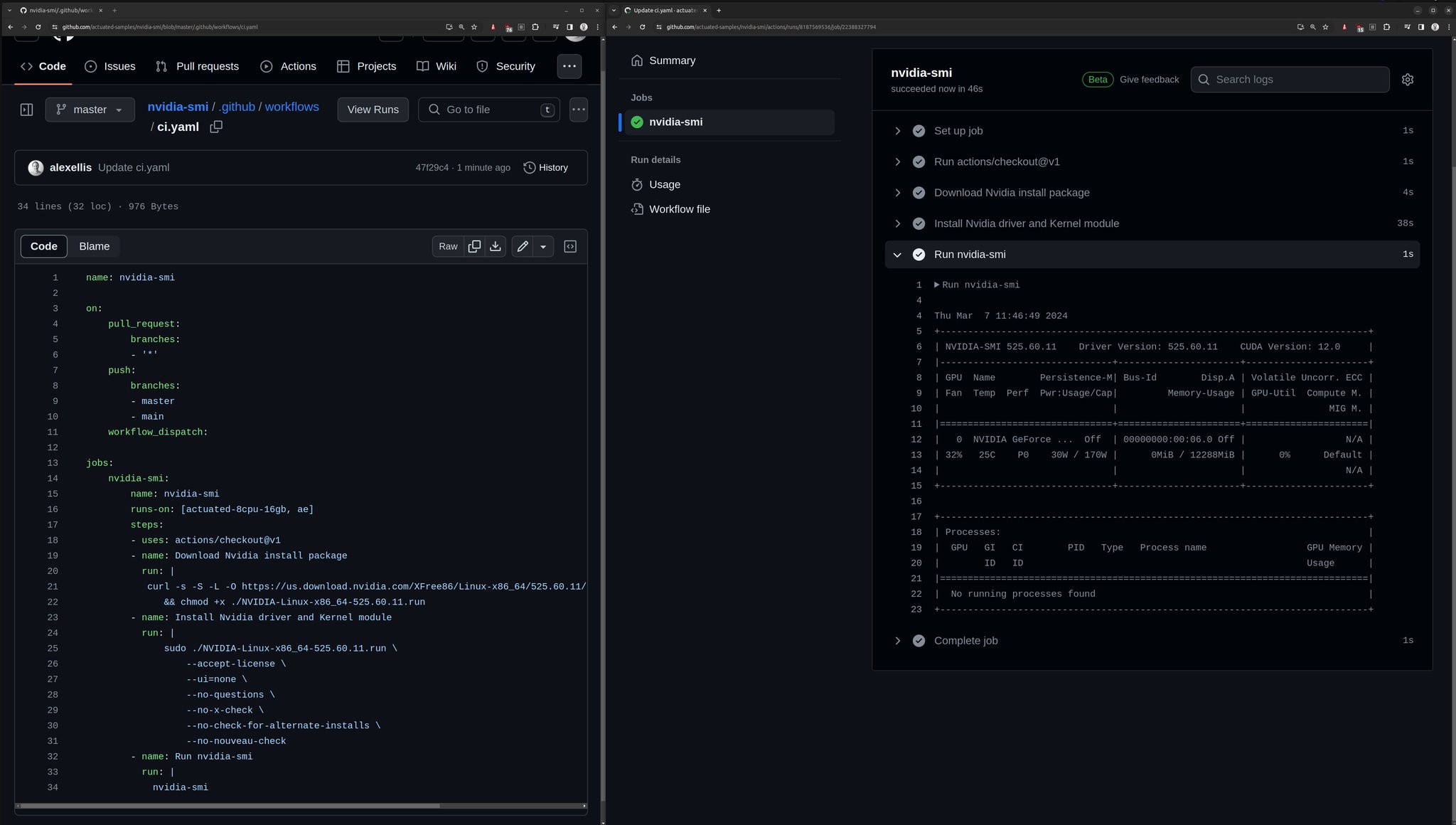Screen dimensions: 1456x825
Task: Click the edit pencil icon on ci.yaml
Action: [x=522, y=246]
